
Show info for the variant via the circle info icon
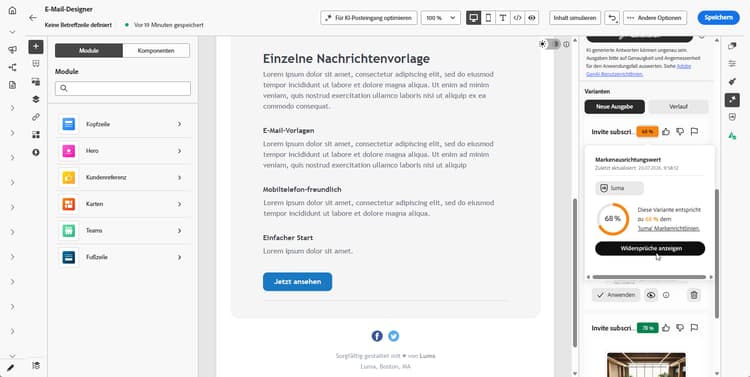666,295
